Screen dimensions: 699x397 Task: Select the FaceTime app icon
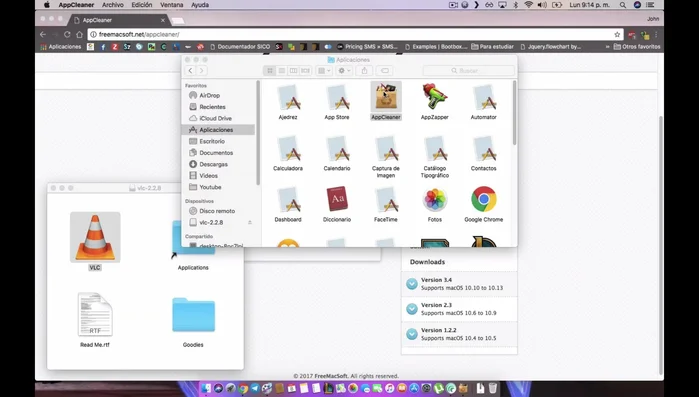pyautogui.click(x=386, y=199)
